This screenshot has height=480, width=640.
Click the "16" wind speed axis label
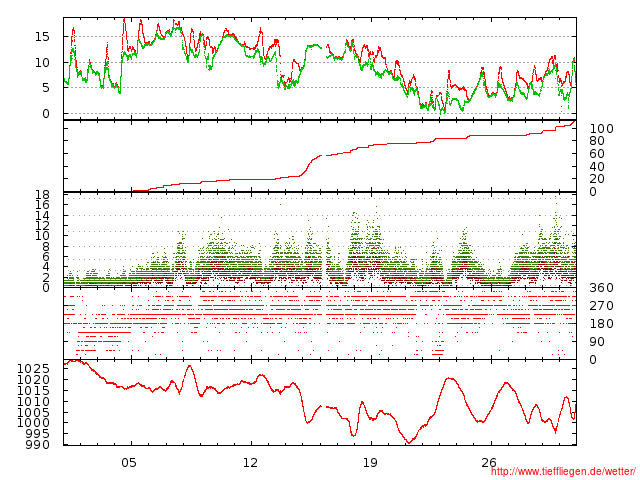pos(42,205)
